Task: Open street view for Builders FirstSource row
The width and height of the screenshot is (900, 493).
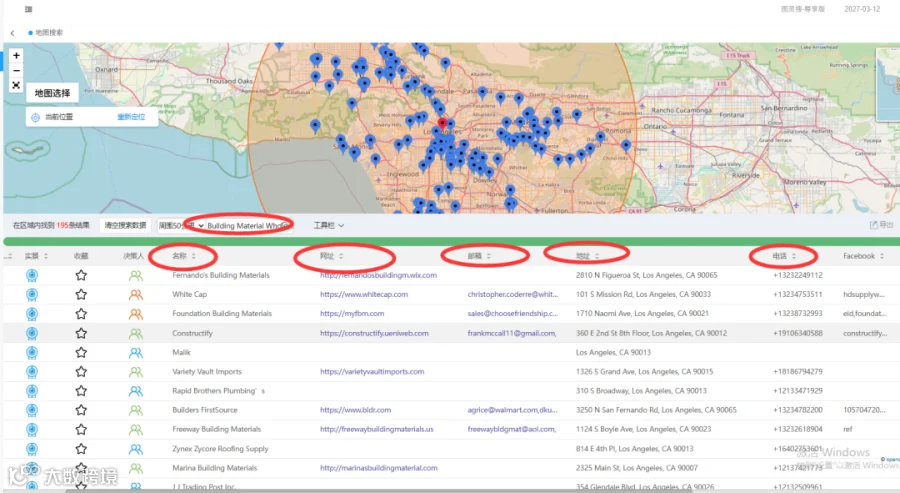Action: click(32, 410)
